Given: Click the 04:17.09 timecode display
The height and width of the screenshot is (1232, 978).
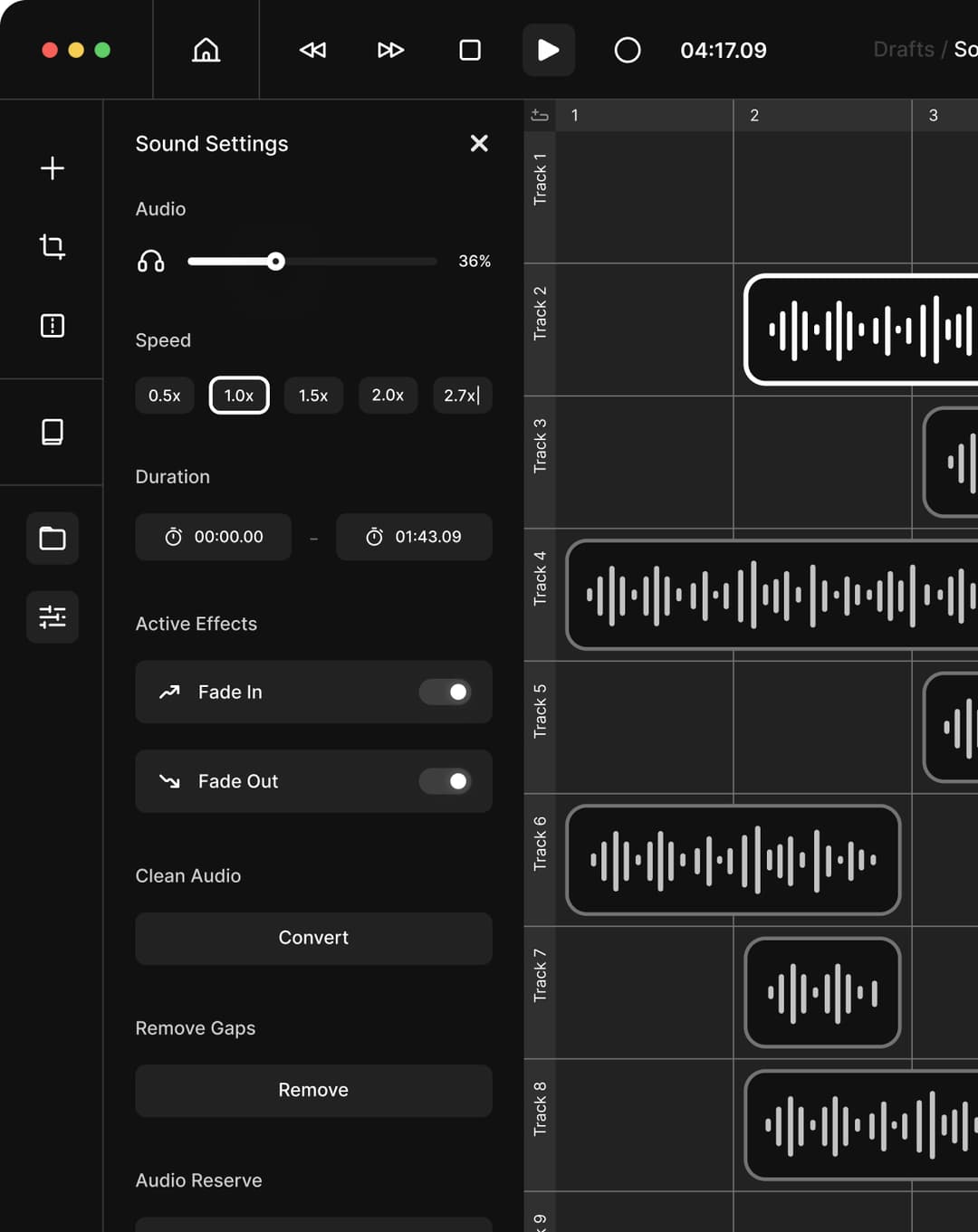Looking at the screenshot, I should pos(724,50).
